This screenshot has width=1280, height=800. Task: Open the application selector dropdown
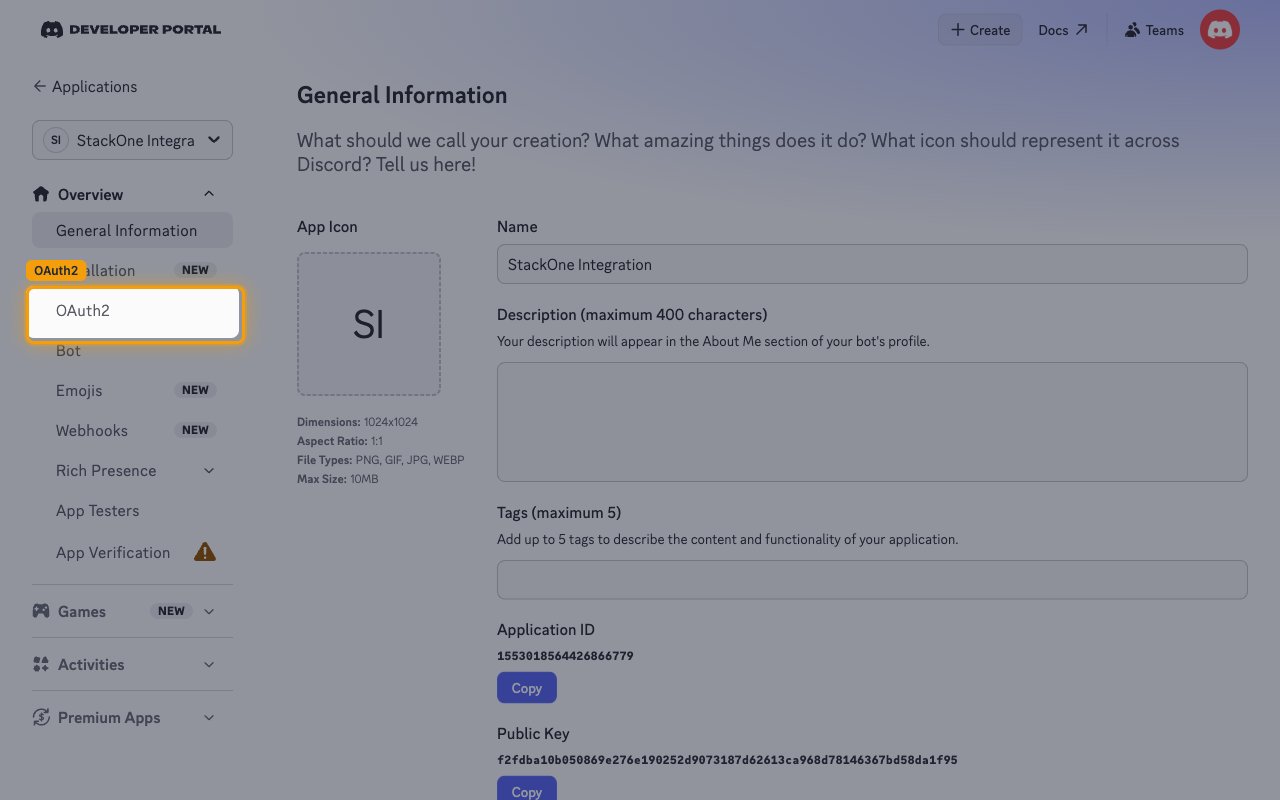coord(133,140)
